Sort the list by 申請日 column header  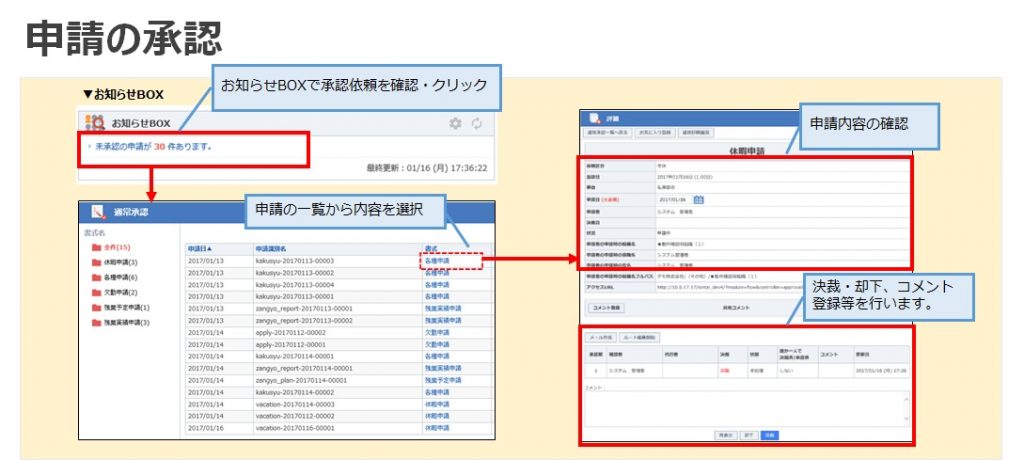(x=201, y=247)
